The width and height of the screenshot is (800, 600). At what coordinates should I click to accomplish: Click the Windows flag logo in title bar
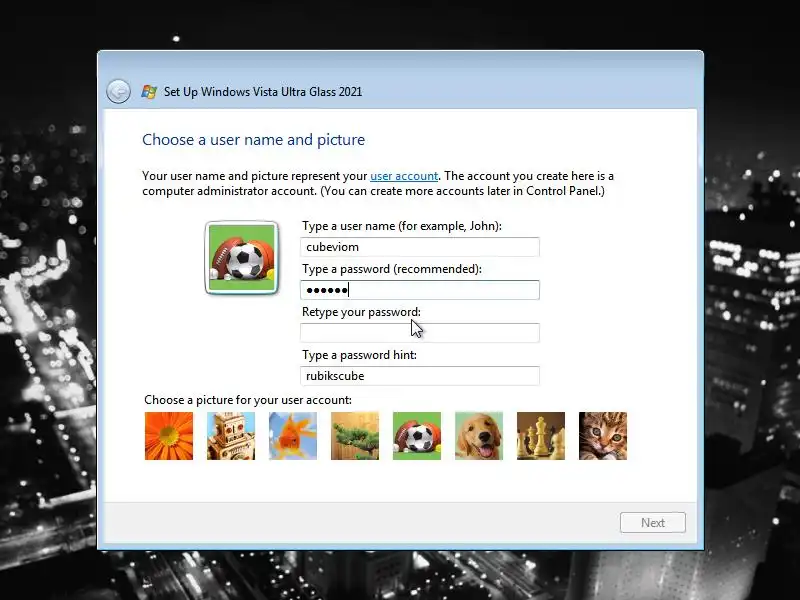(149, 92)
